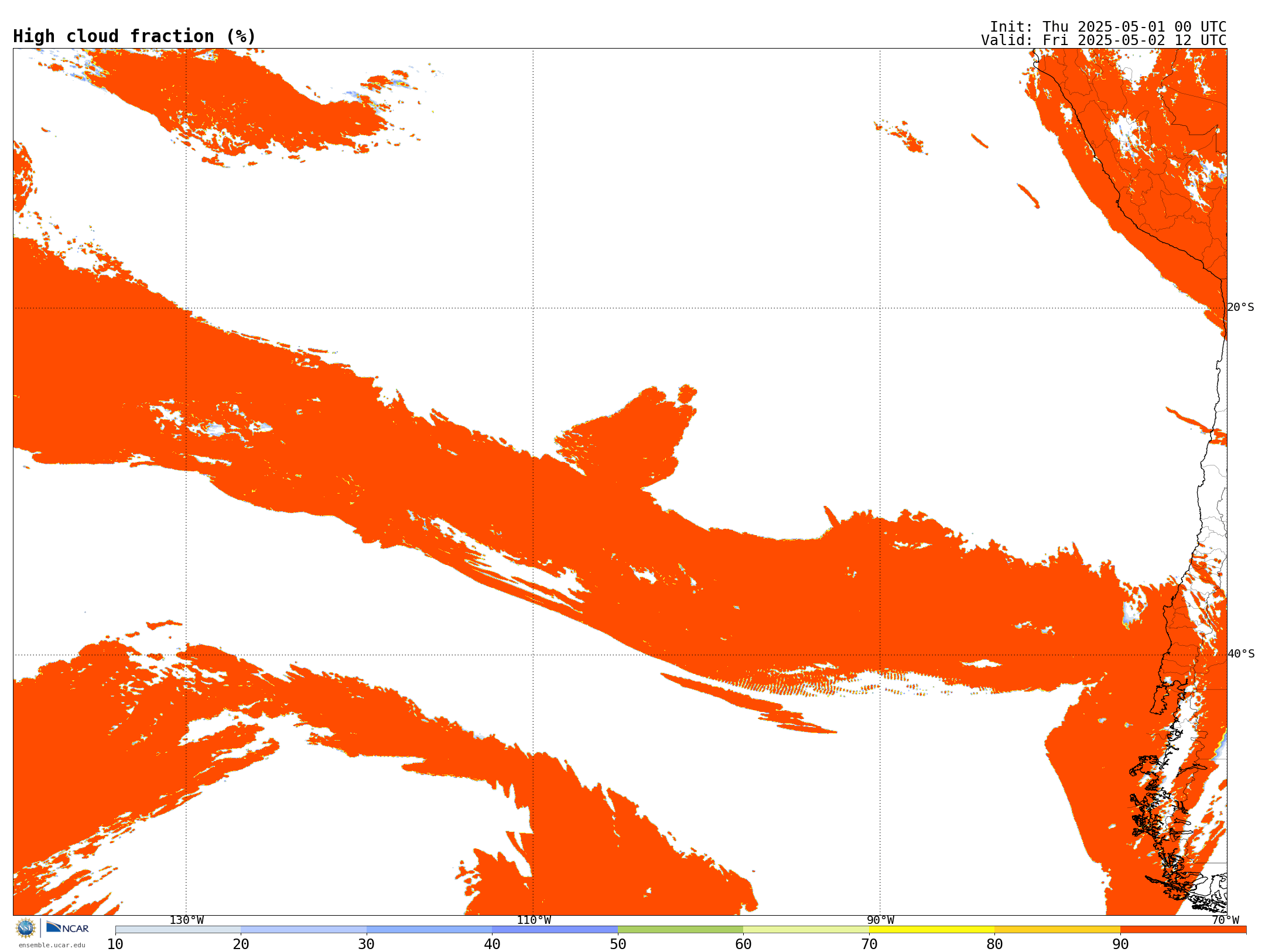Viewport: 1265px width, 952px height.
Task: Click the colorbar label "10"
Action: [x=115, y=944]
